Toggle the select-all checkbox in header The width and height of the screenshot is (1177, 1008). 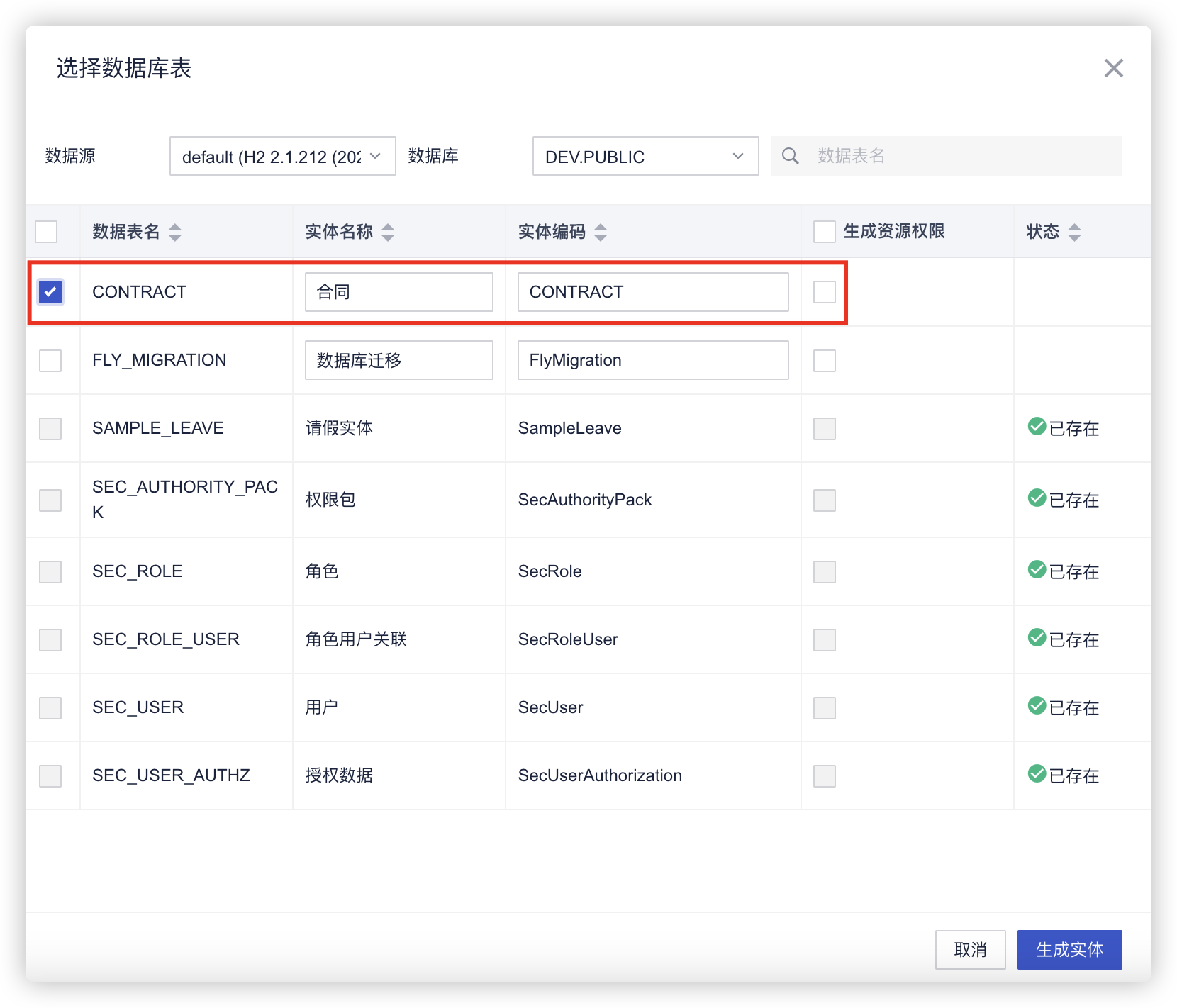click(46, 232)
